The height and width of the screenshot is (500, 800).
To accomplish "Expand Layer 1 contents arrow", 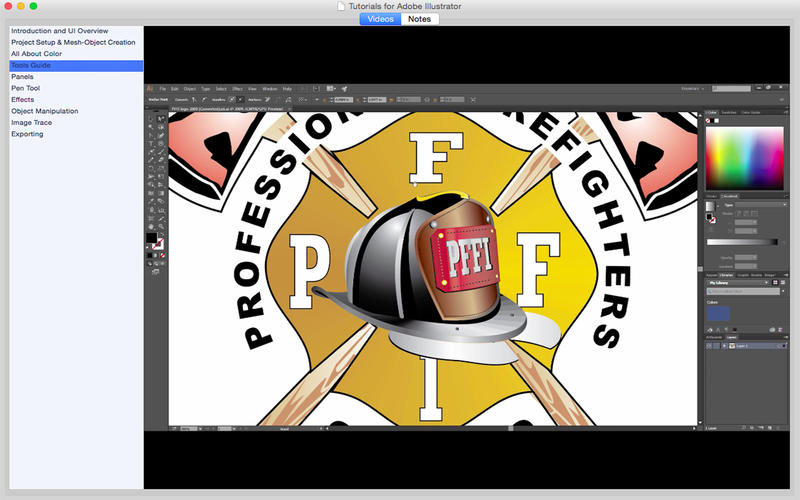I will coord(724,346).
